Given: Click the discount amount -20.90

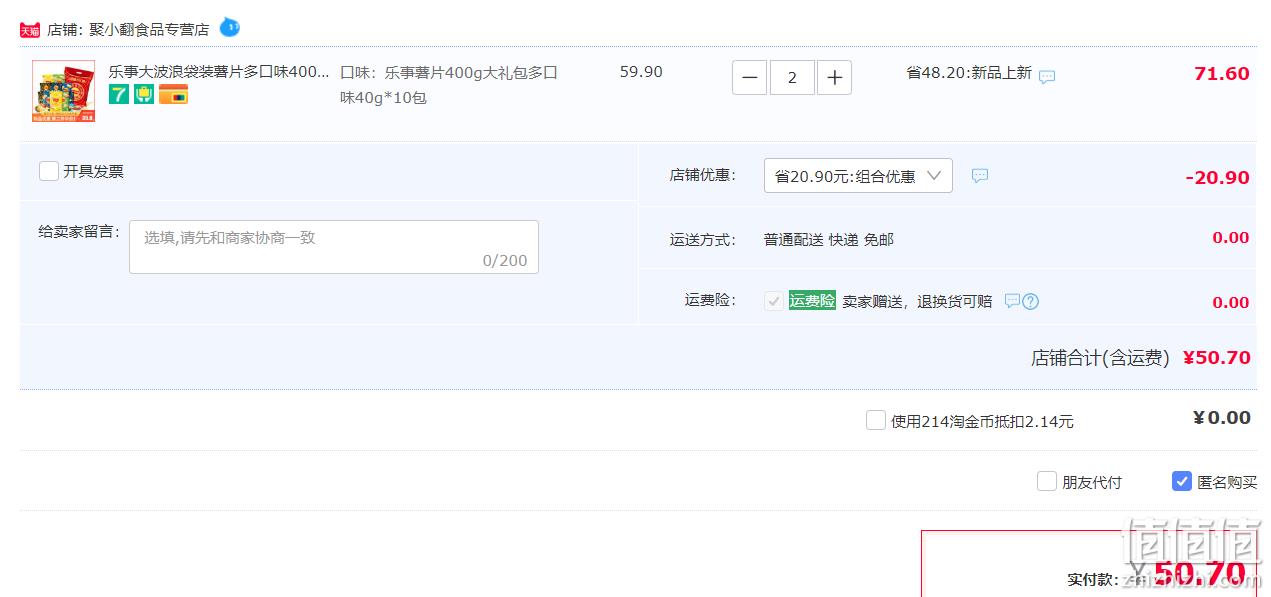Looking at the screenshot, I should coord(1217,177).
